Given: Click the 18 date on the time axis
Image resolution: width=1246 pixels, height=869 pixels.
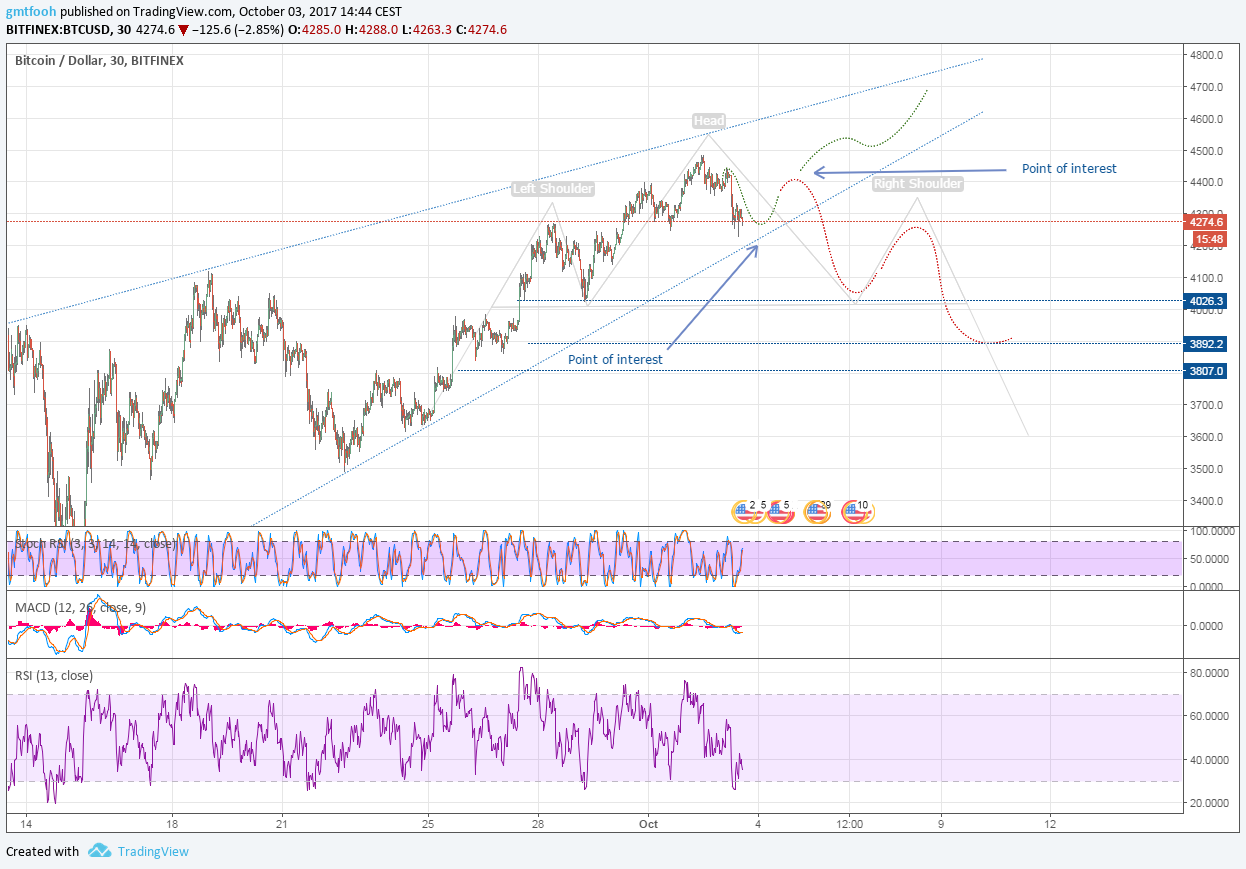Looking at the screenshot, I should click(x=172, y=823).
